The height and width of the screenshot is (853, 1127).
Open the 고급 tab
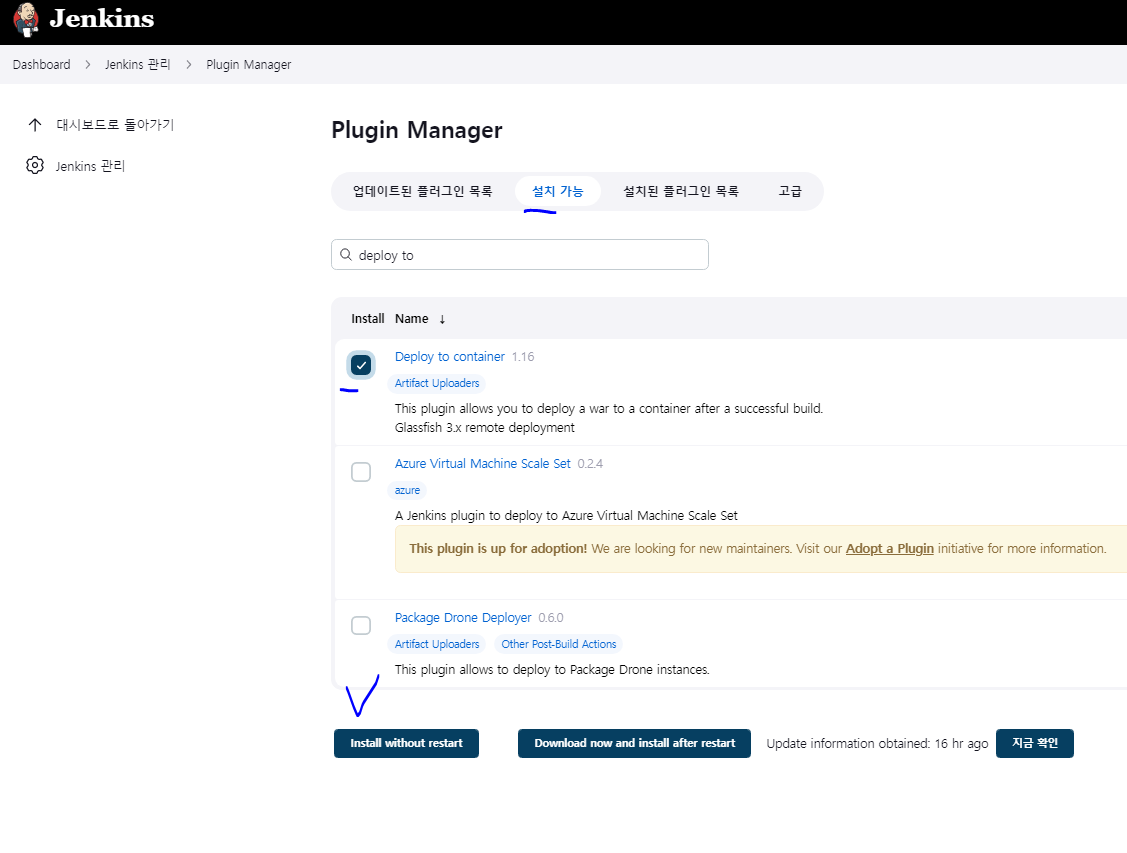790,191
